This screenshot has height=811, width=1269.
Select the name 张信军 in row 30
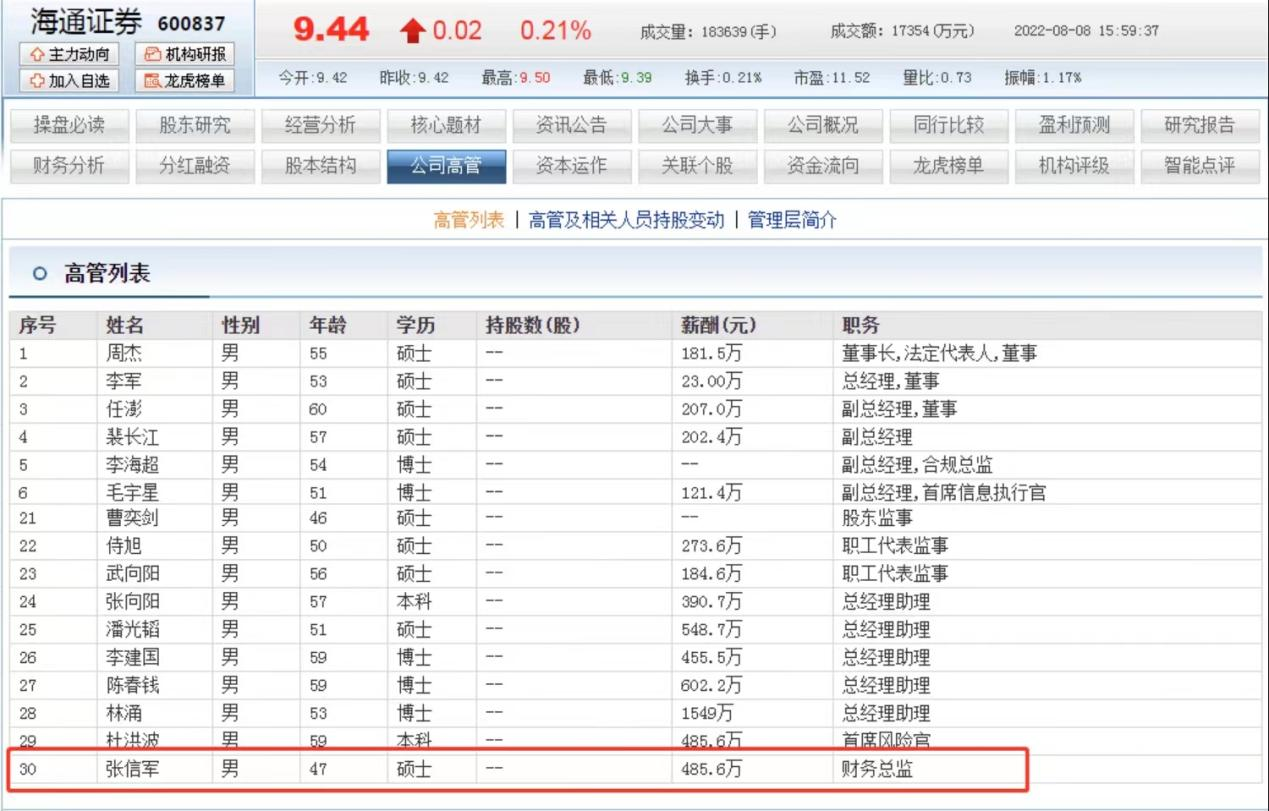(x=132, y=768)
